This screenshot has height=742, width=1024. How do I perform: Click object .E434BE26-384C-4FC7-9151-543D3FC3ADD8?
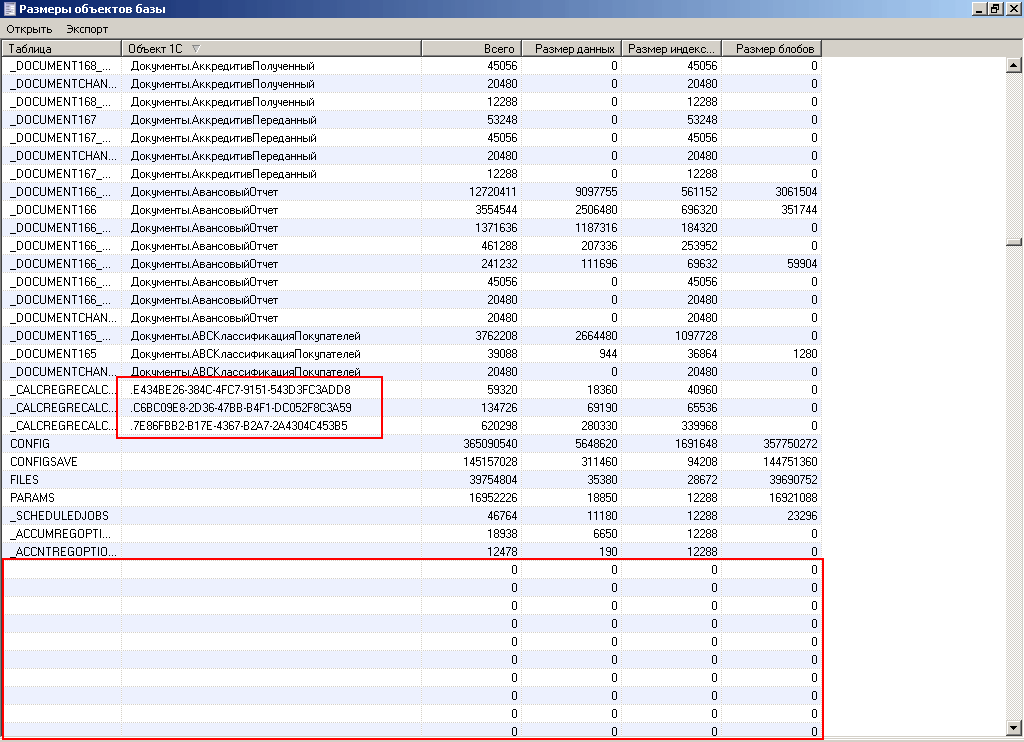(x=240, y=390)
